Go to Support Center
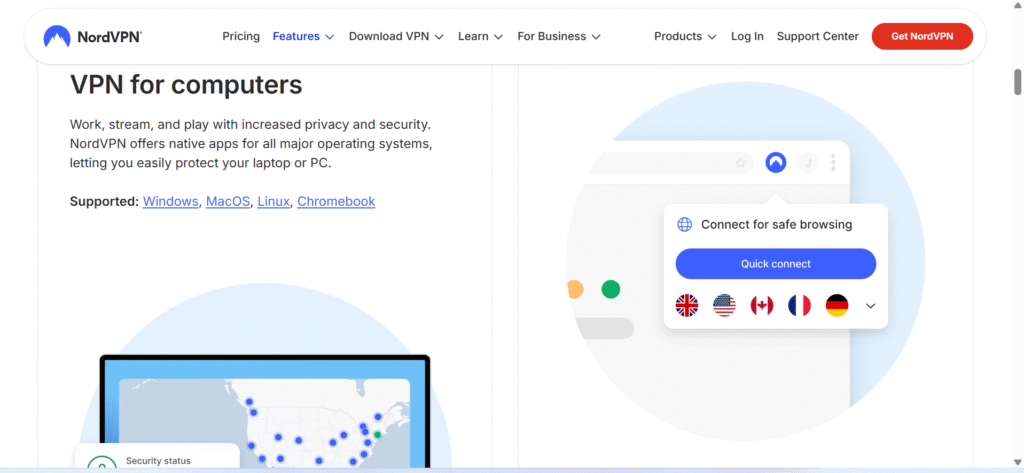Screen dimensions: 1024x473 click(817, 36)
